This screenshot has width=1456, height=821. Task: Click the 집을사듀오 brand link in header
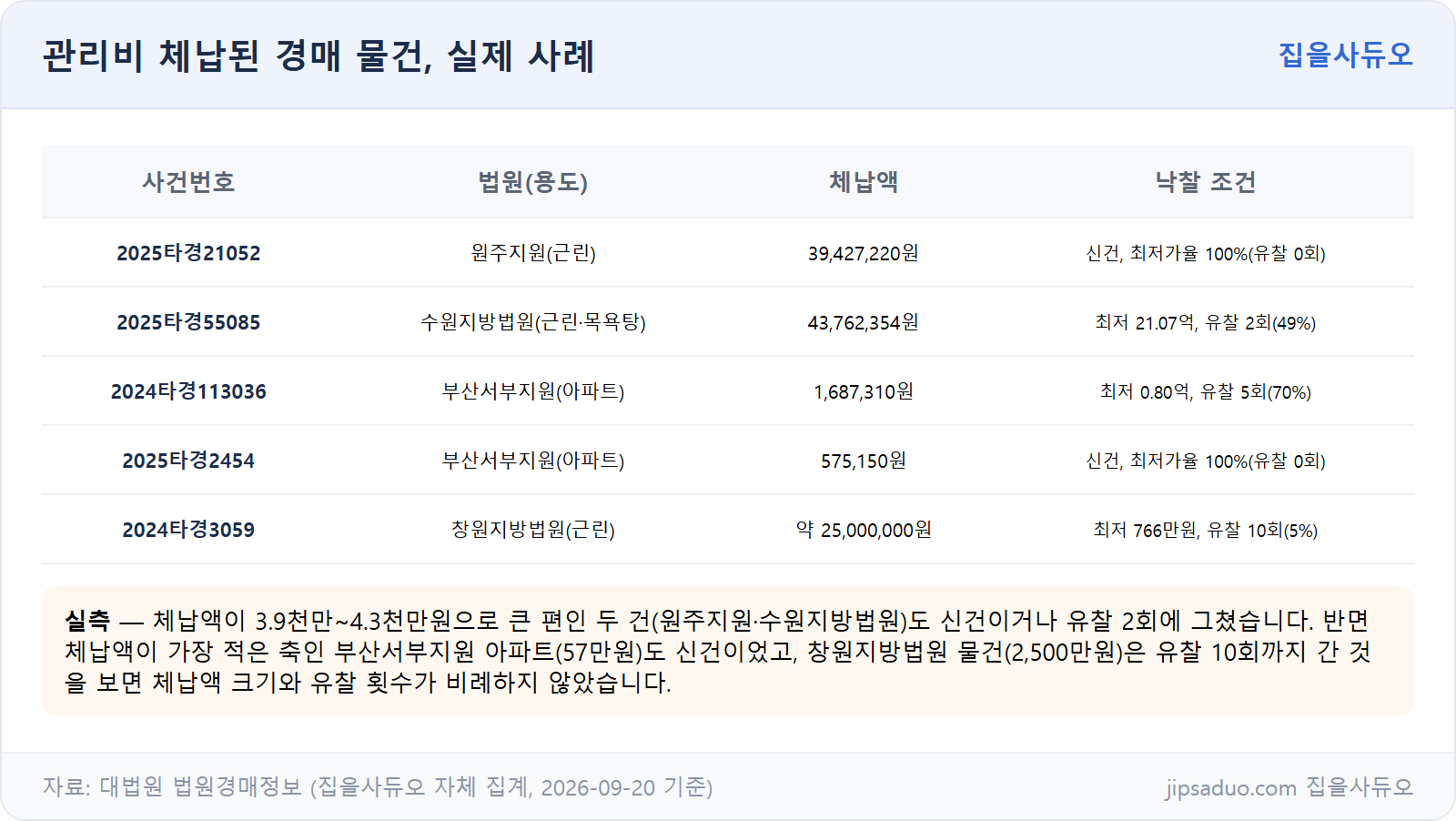tap(1345, 55)
